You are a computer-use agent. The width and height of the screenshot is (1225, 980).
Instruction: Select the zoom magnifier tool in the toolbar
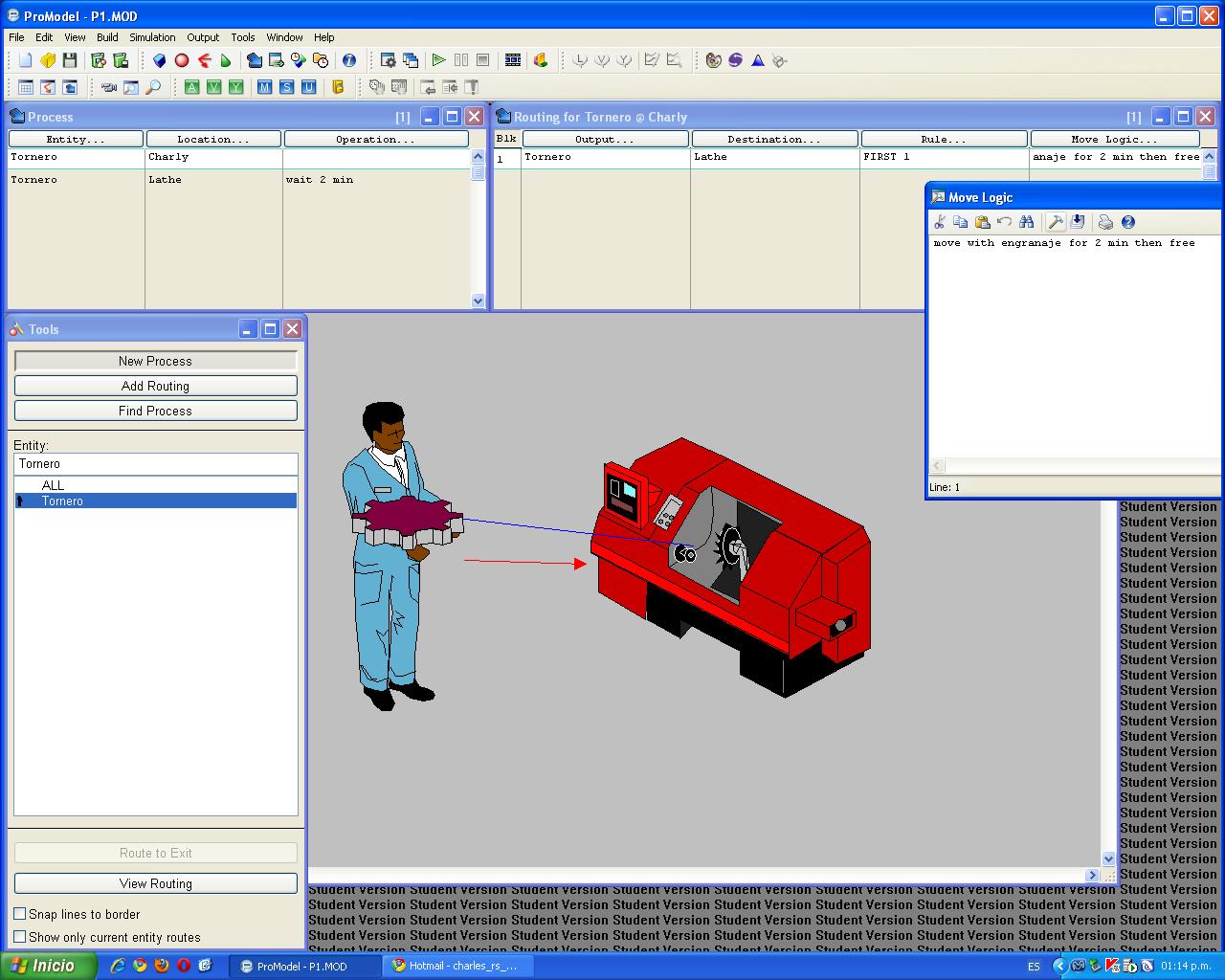[x=154, y=86]
